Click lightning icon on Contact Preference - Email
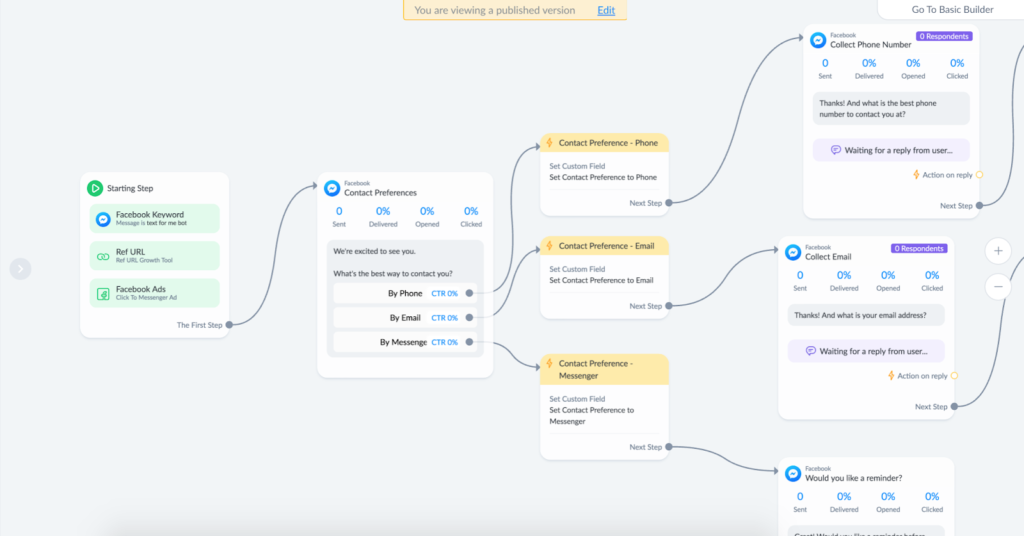Image resolution: width=1024 pixels, height=536 pixels. [548, 246]
